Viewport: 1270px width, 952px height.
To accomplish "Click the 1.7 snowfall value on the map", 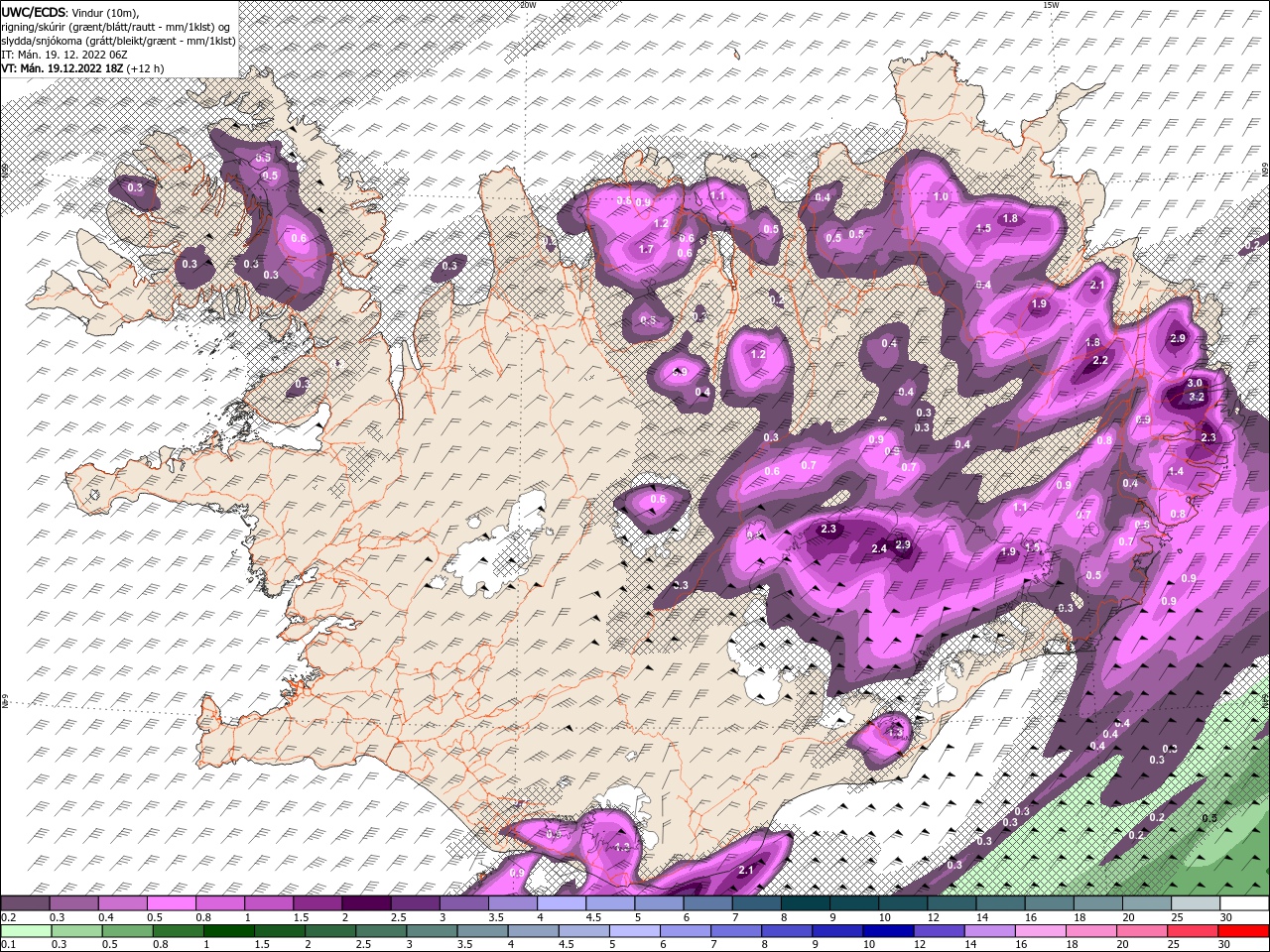I will click(646, 249).
